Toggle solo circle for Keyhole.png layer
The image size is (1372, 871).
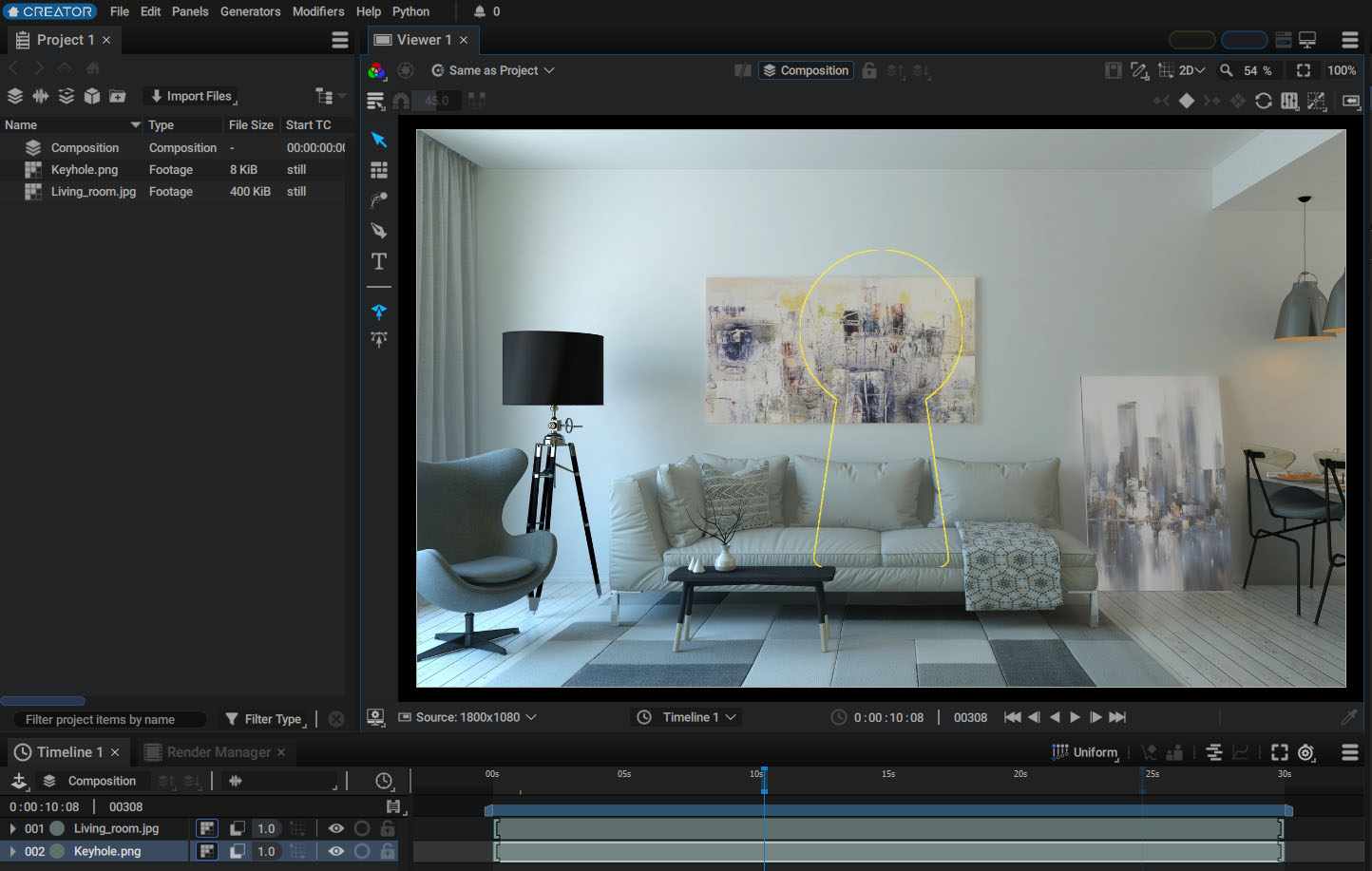pyautogui.click(x=362, y=851)
